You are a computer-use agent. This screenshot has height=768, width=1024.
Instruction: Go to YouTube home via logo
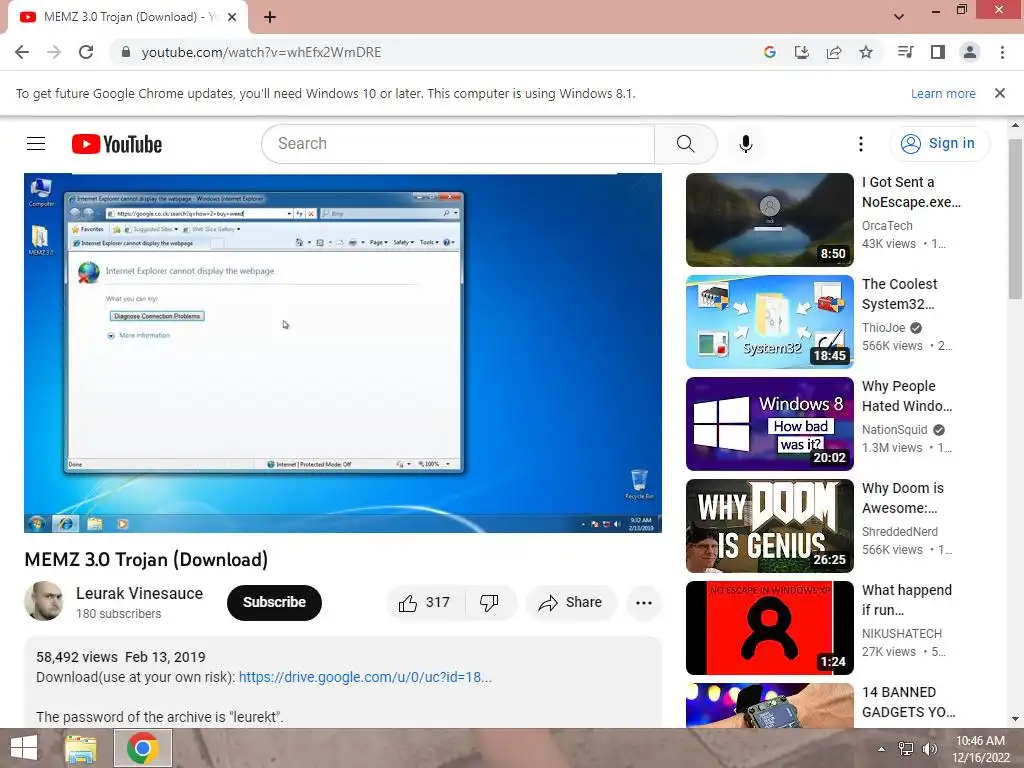[117, 144]
